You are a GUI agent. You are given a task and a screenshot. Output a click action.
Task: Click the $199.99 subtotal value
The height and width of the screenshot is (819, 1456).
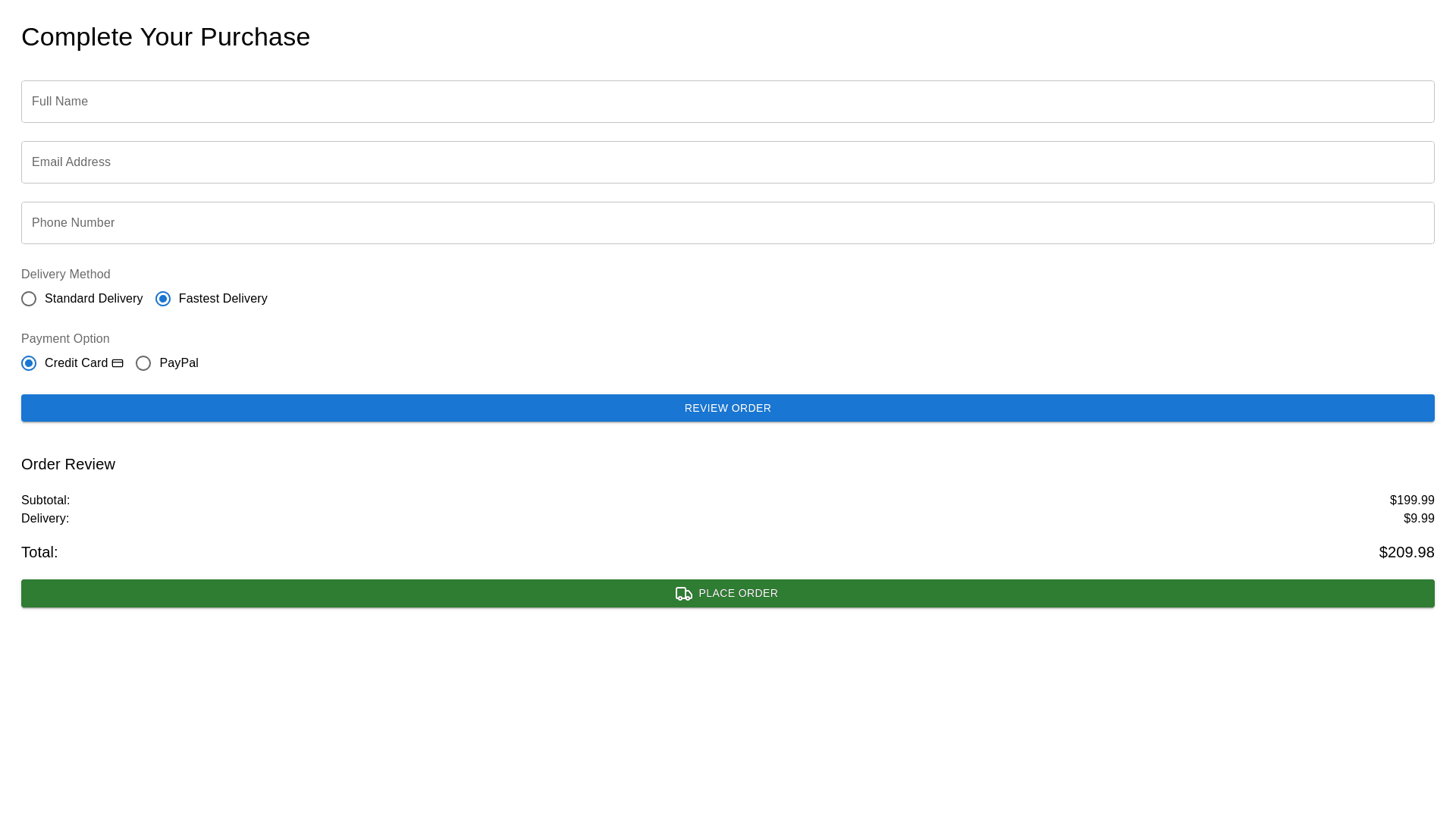pos(1411,500)
